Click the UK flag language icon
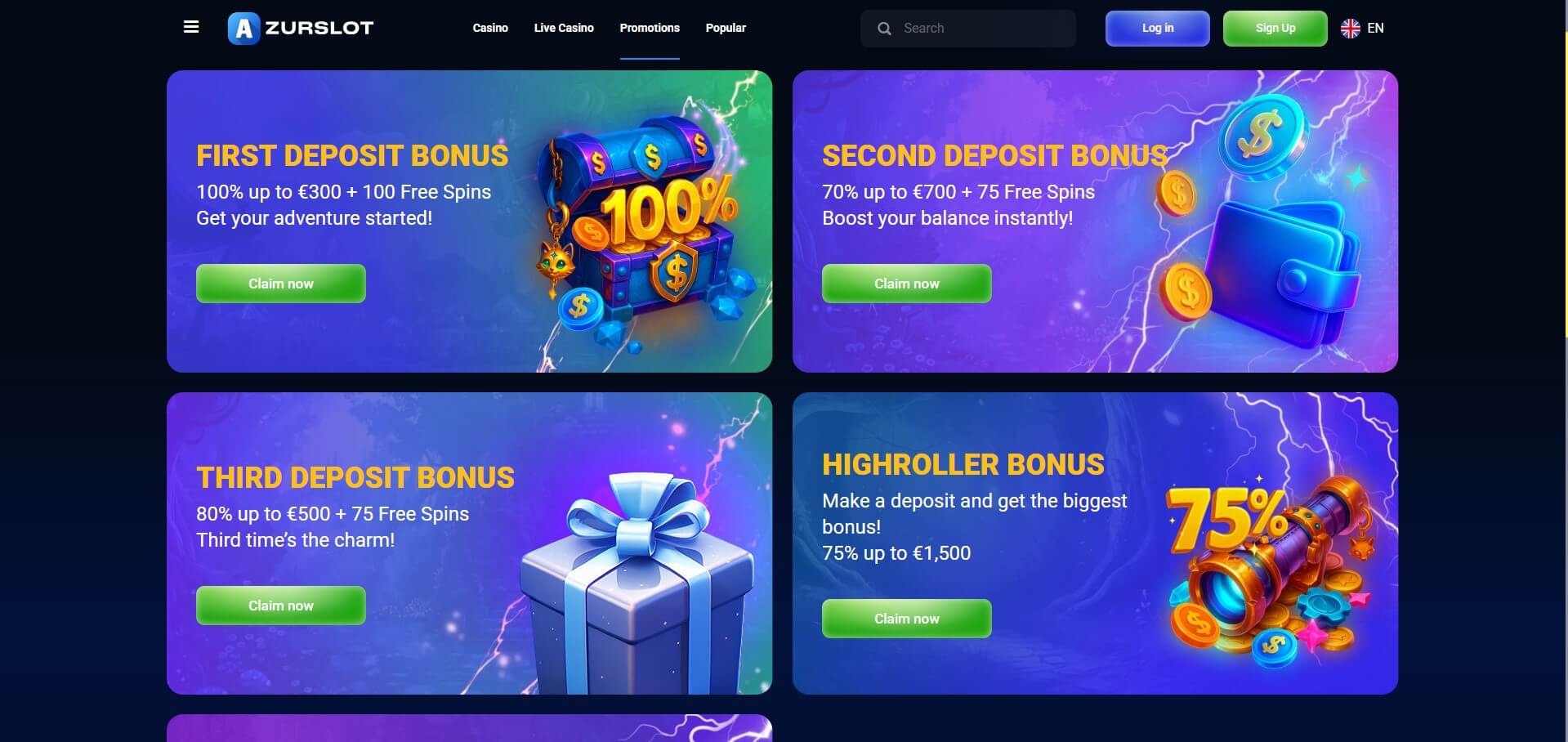The image size is (1568, 742). (1351, 29)
